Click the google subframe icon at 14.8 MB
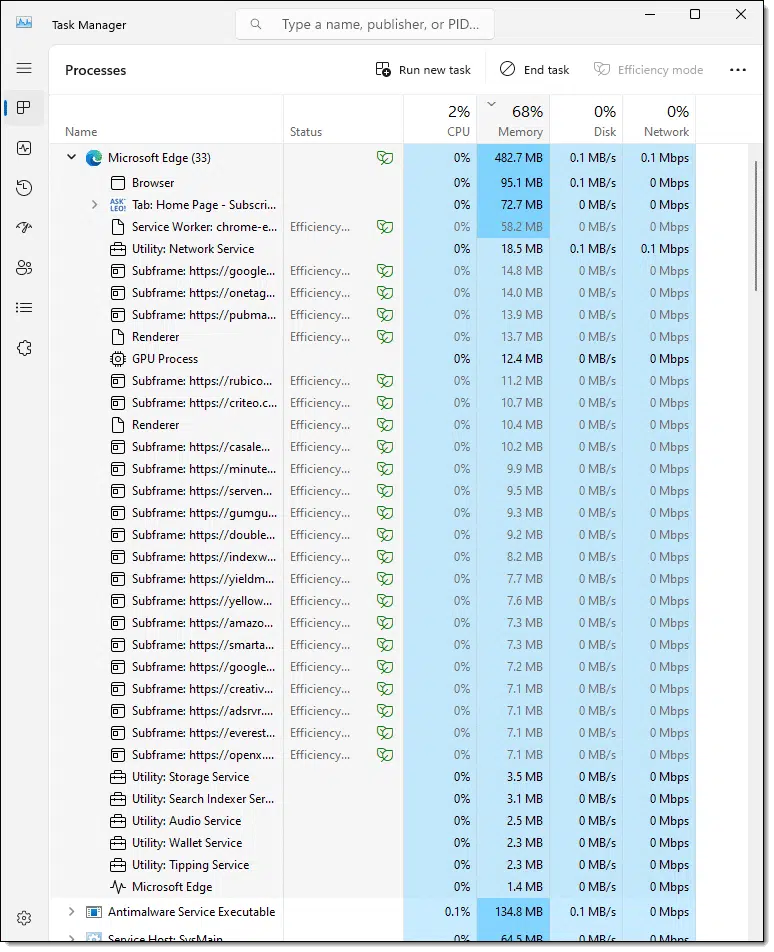 118,271
